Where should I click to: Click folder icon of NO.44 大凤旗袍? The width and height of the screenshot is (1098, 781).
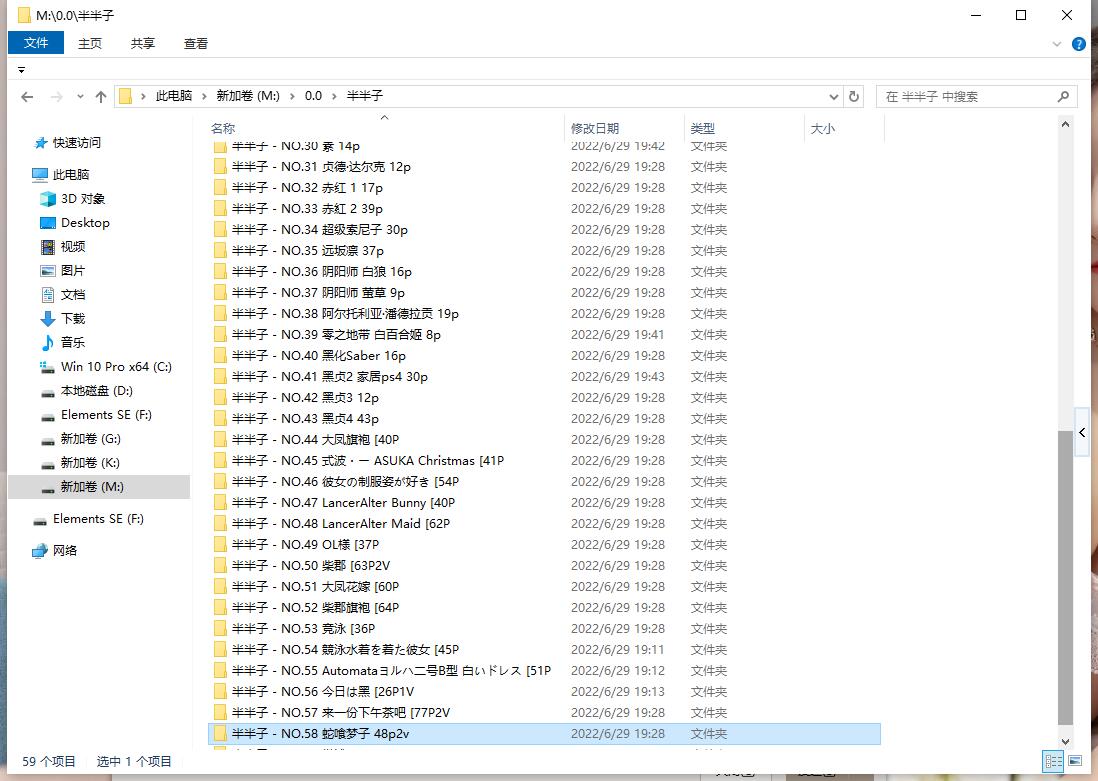pyautogui.click(x=220, y=440)
